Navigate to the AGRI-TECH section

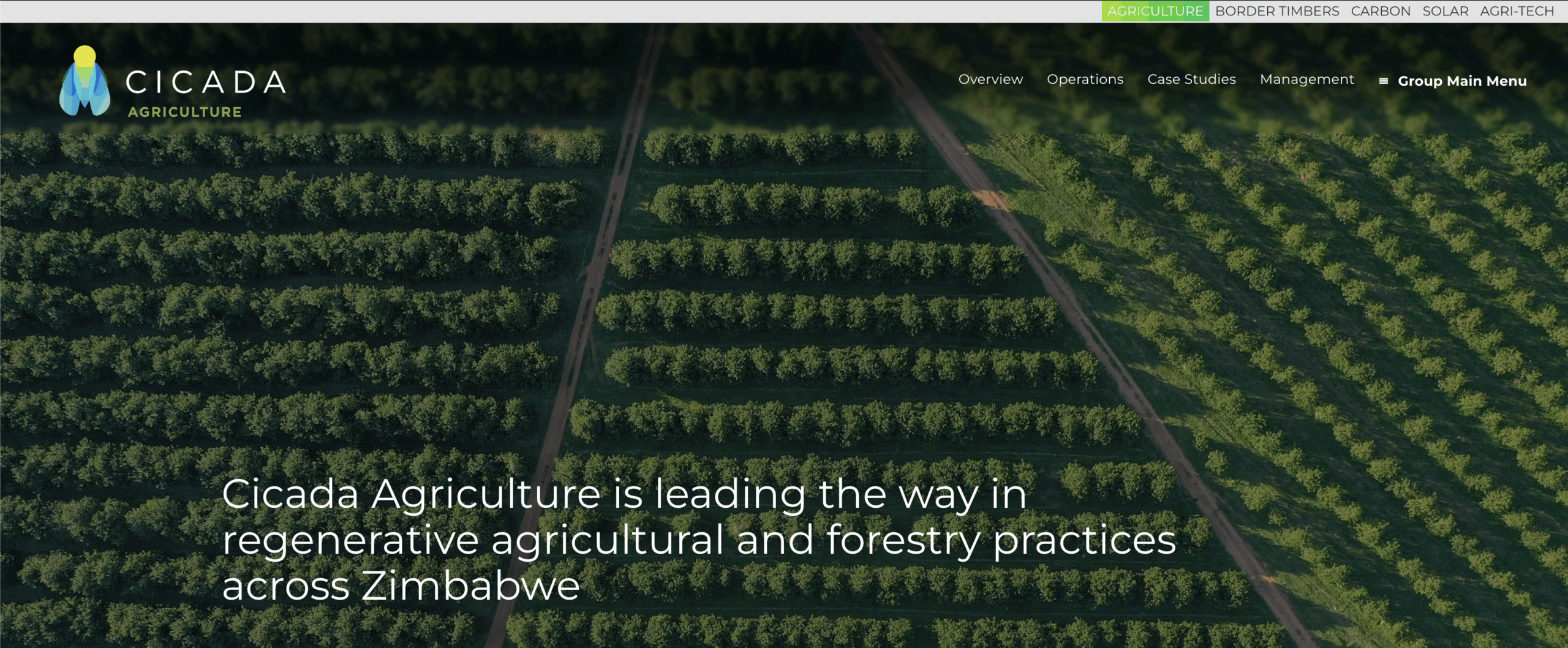[1517, 11]
